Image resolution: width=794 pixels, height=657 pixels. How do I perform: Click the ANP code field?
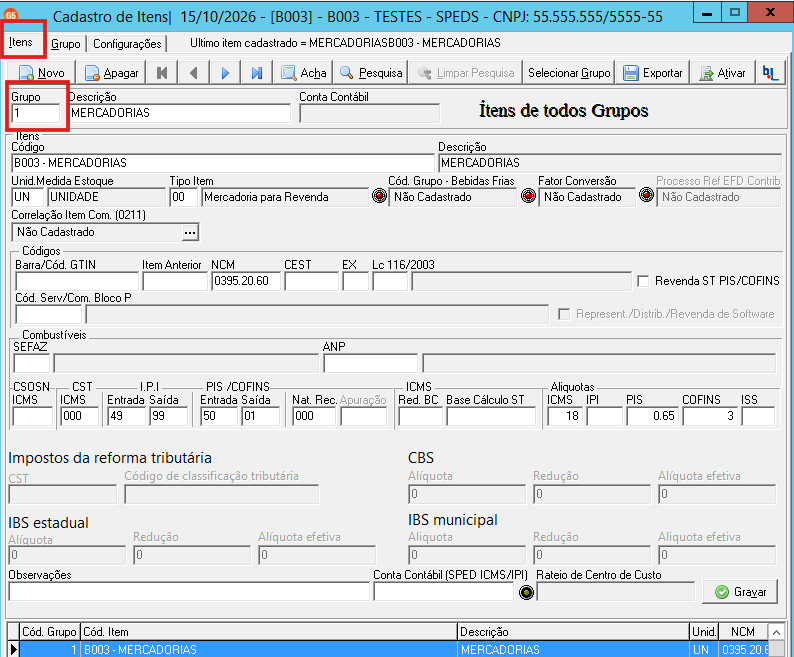tap(371, 364)
